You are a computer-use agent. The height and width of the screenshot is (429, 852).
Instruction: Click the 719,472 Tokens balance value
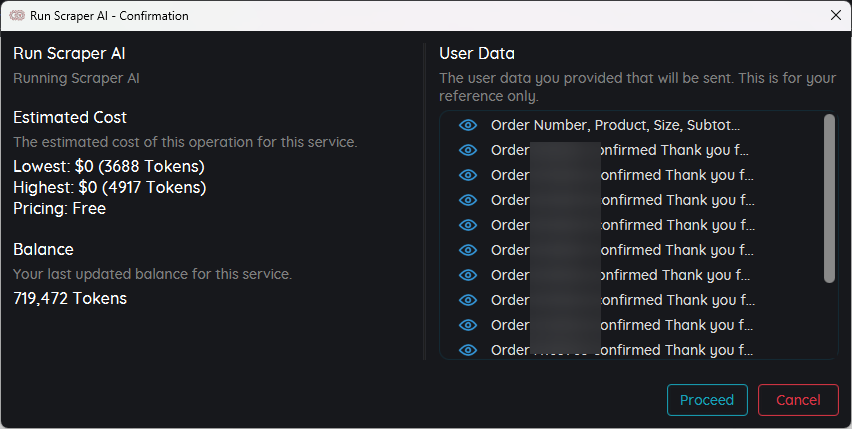(70, 298)
